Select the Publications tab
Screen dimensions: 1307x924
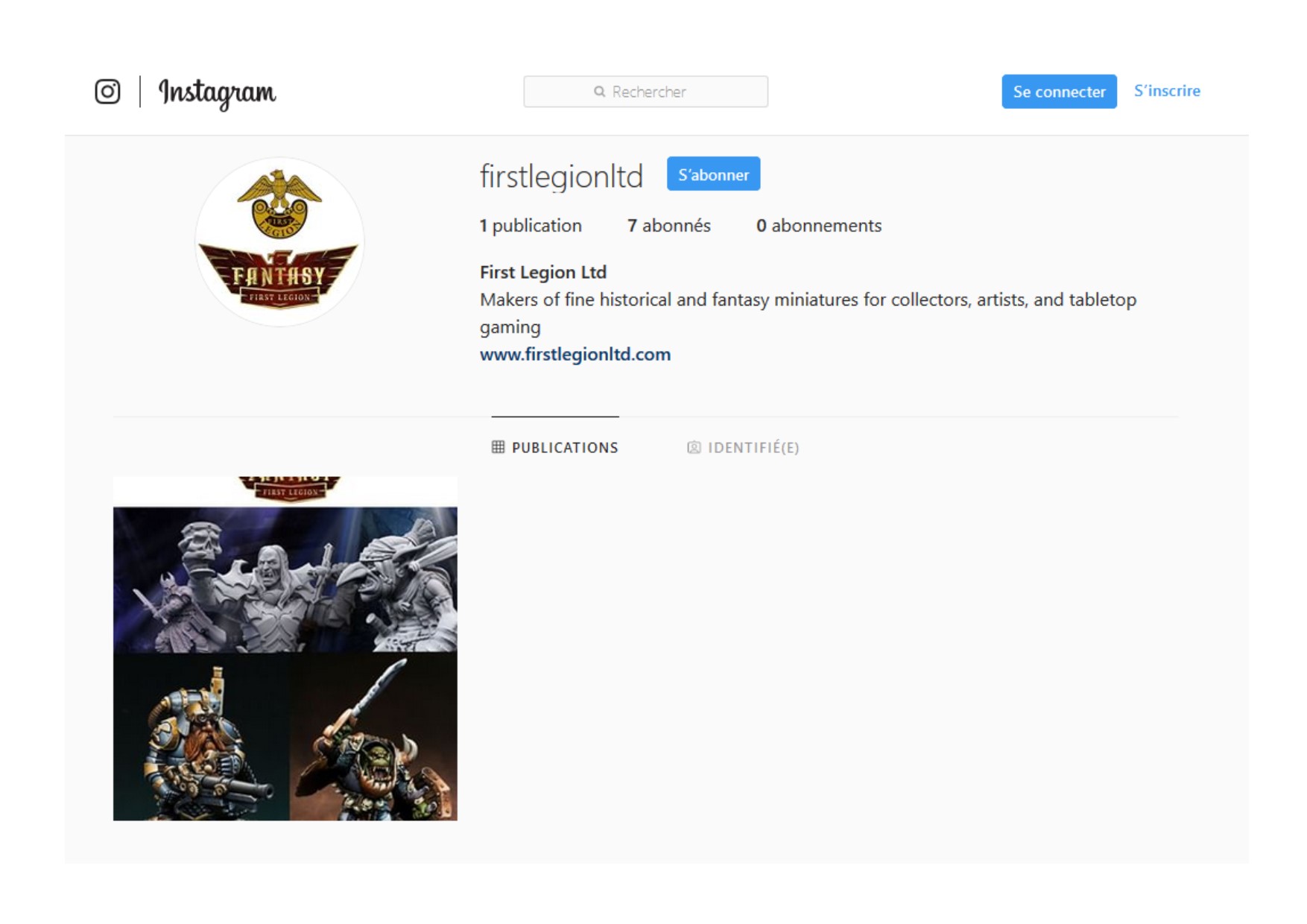[x=555, y=447]
